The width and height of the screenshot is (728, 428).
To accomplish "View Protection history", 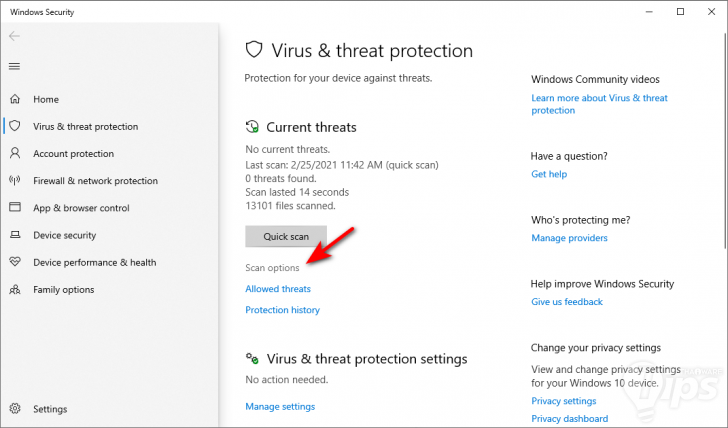I will [x=282, y=310].
